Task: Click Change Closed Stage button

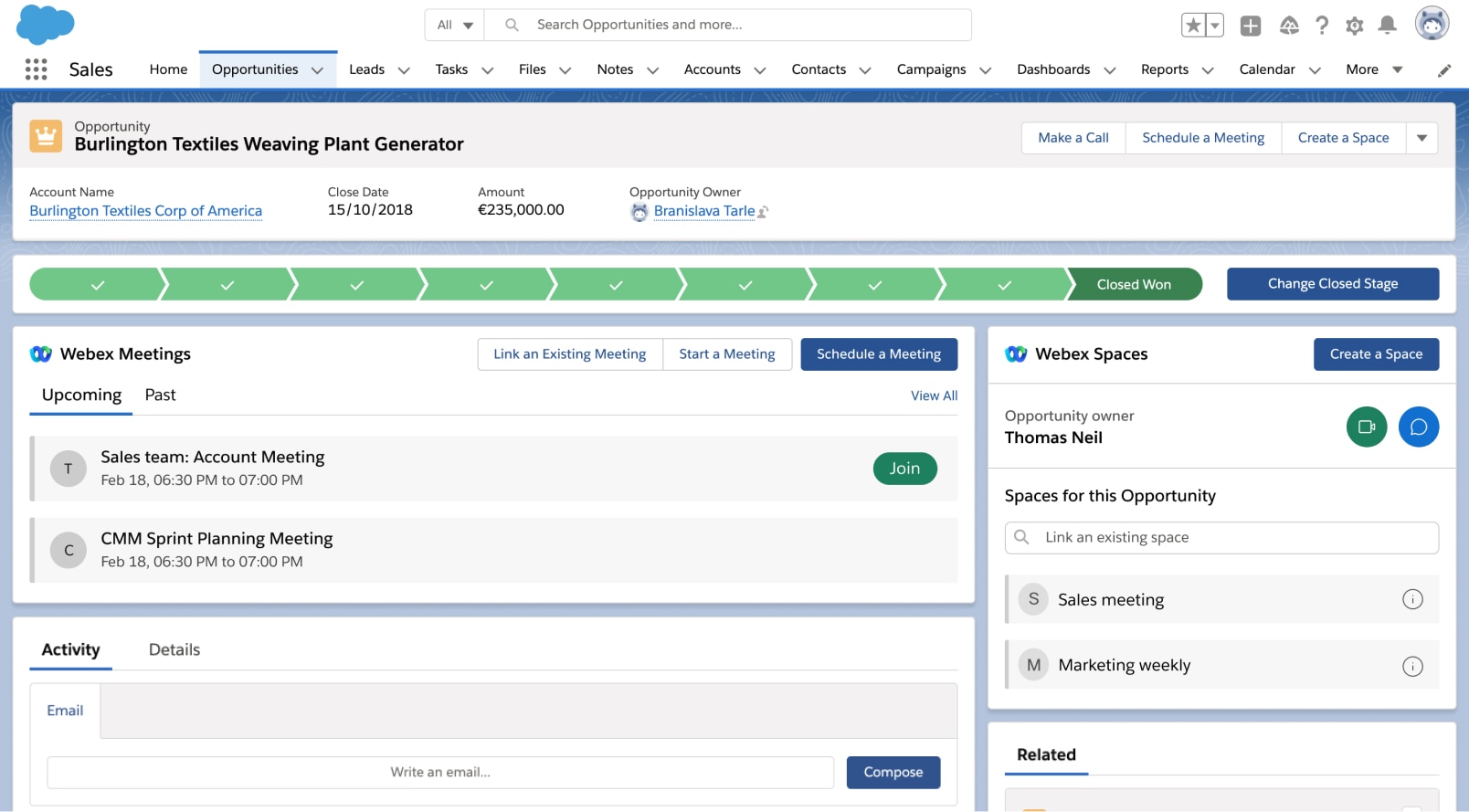Action: coord(1333,284)
